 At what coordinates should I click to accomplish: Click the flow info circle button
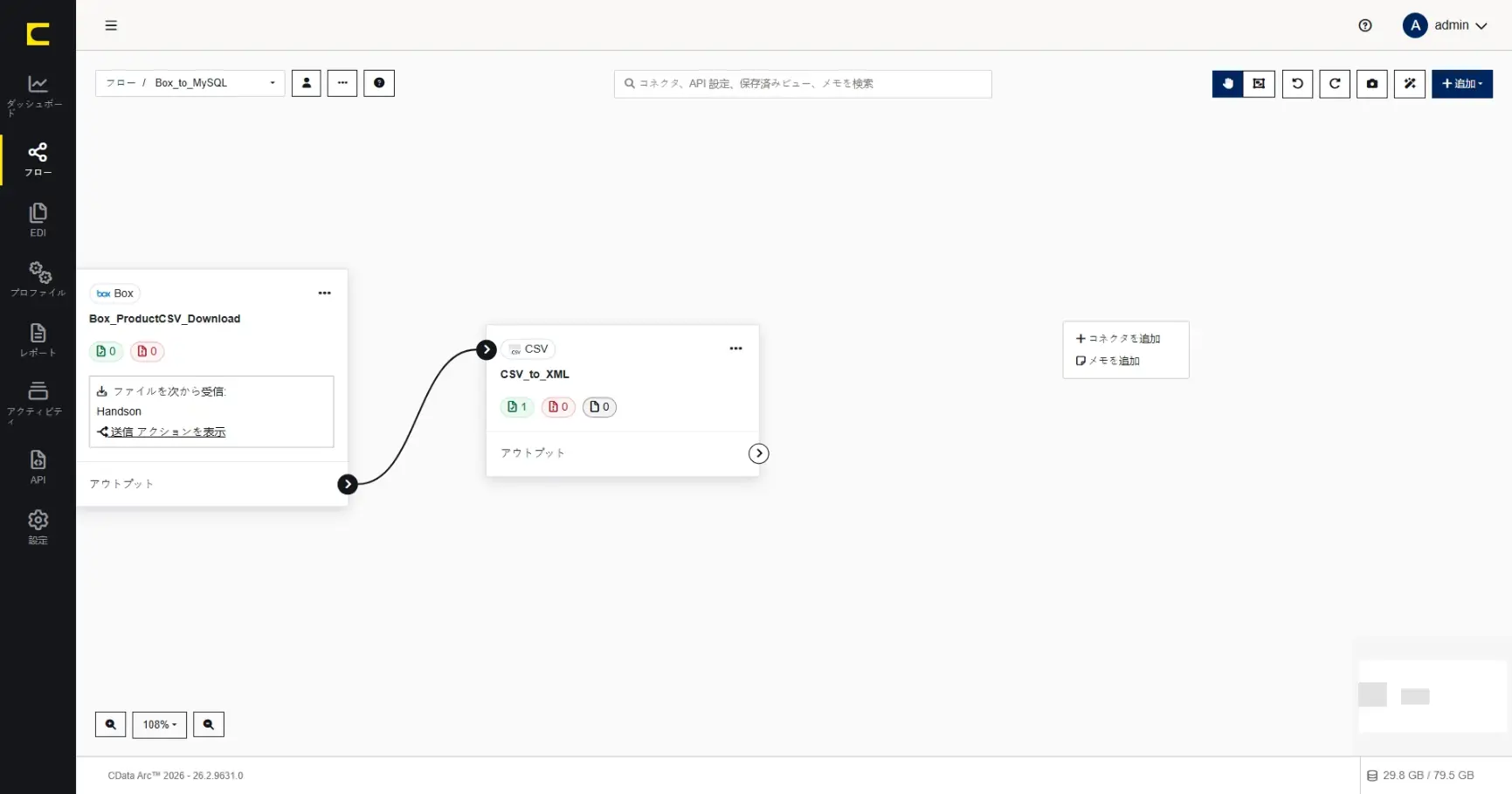tap(379, 83)
